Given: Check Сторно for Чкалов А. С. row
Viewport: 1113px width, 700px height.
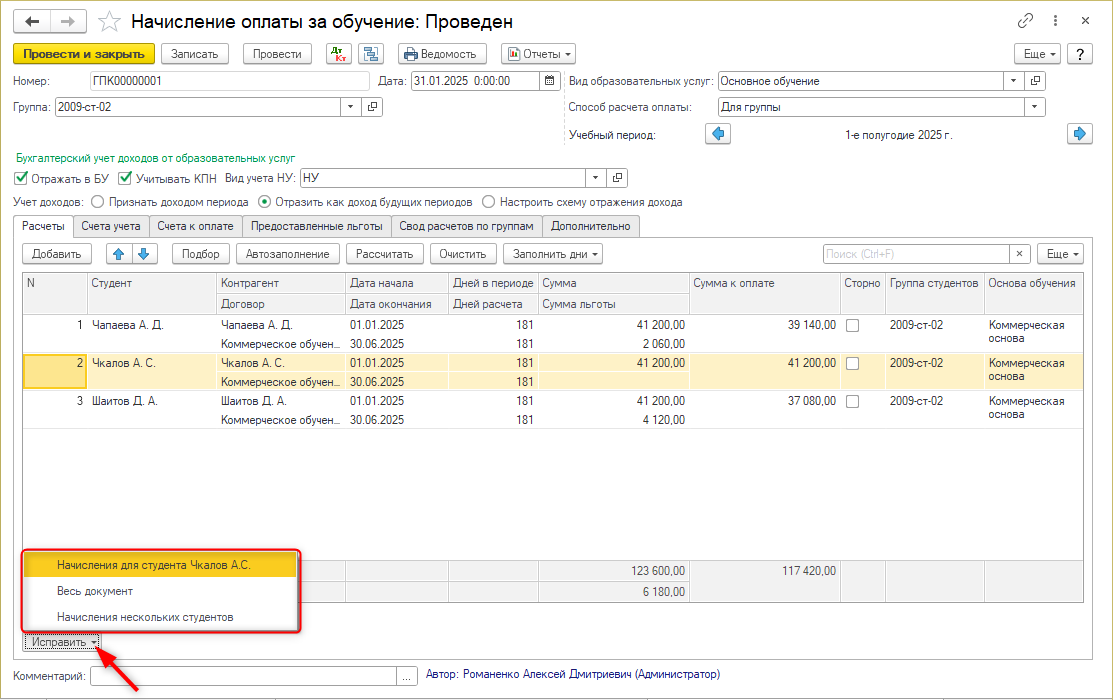Looking at the screenshot, I should 852,363.
